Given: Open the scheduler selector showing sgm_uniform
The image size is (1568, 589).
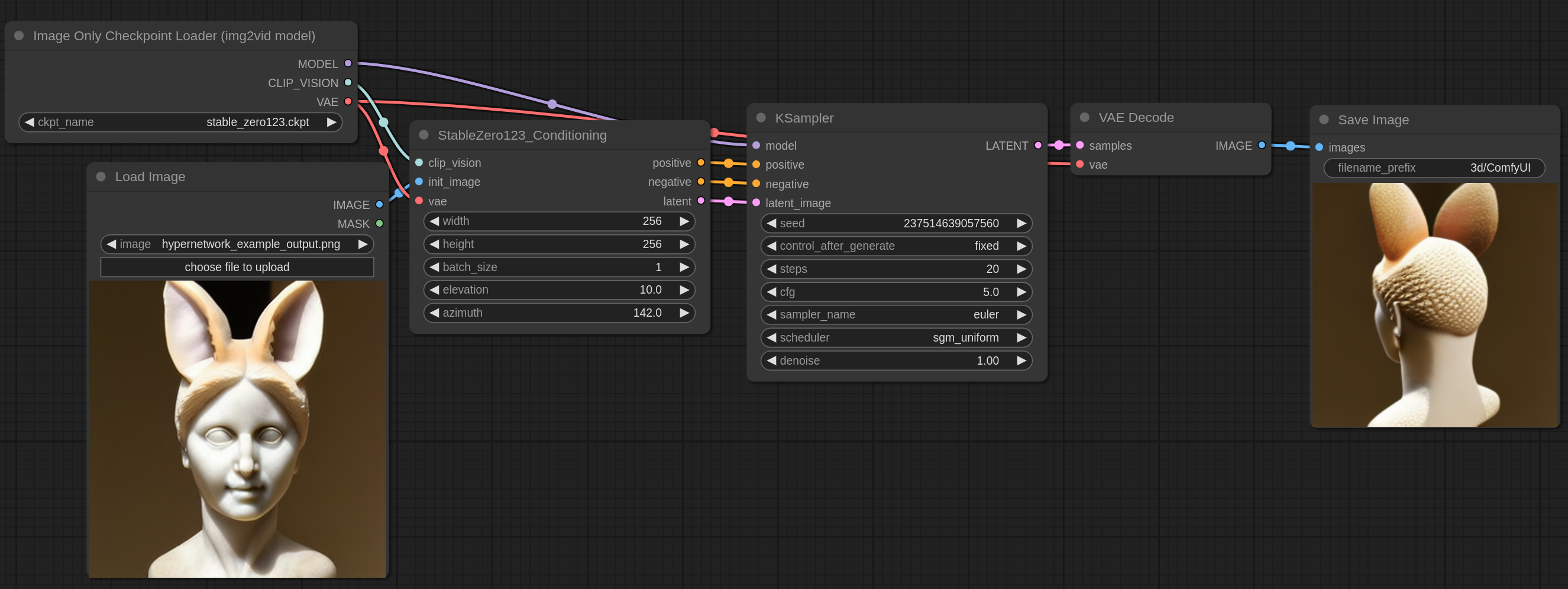Looking at the screenshot, I should pos(896,337).
